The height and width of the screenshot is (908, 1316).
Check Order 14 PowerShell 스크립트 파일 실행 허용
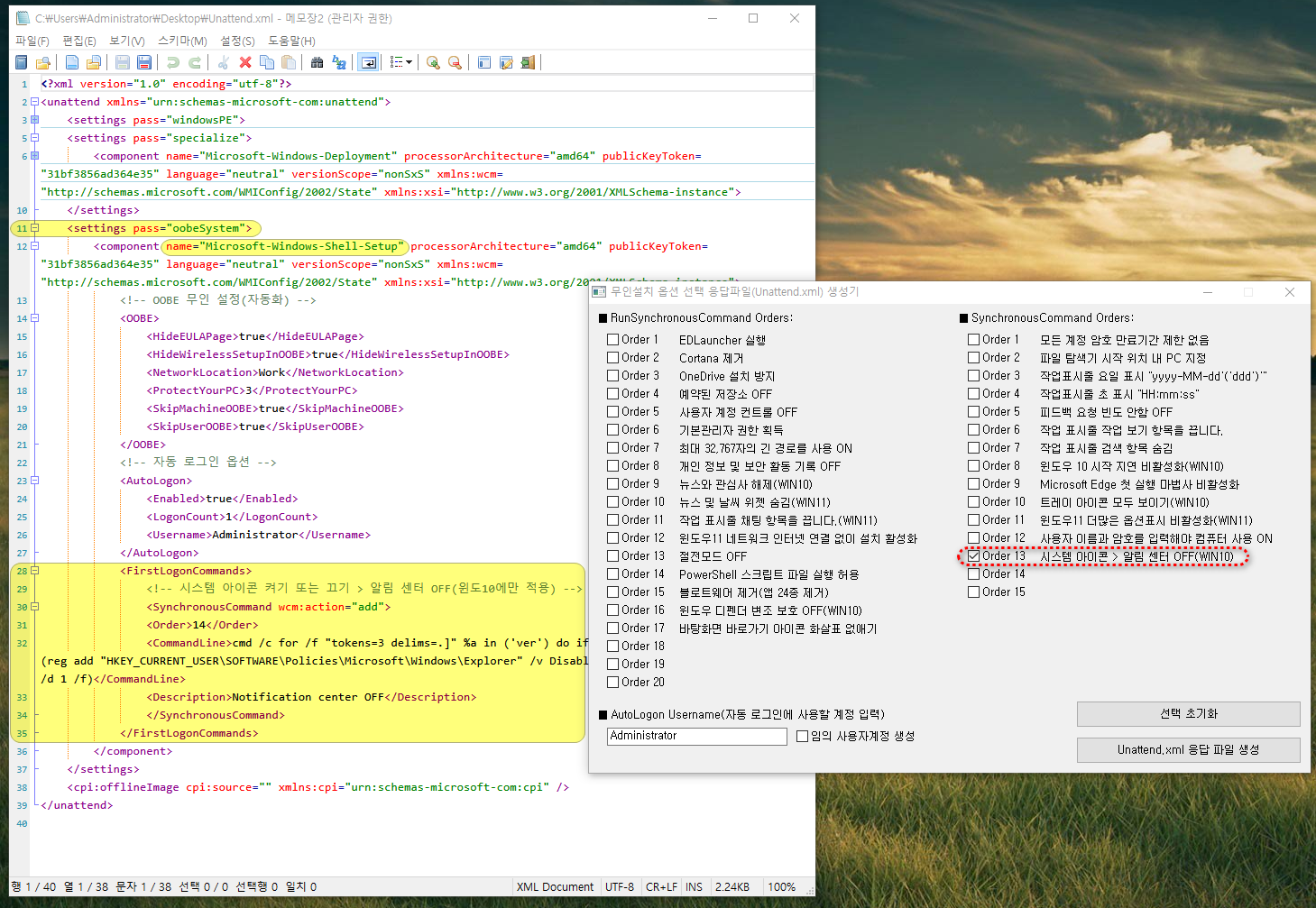(612, 574)
